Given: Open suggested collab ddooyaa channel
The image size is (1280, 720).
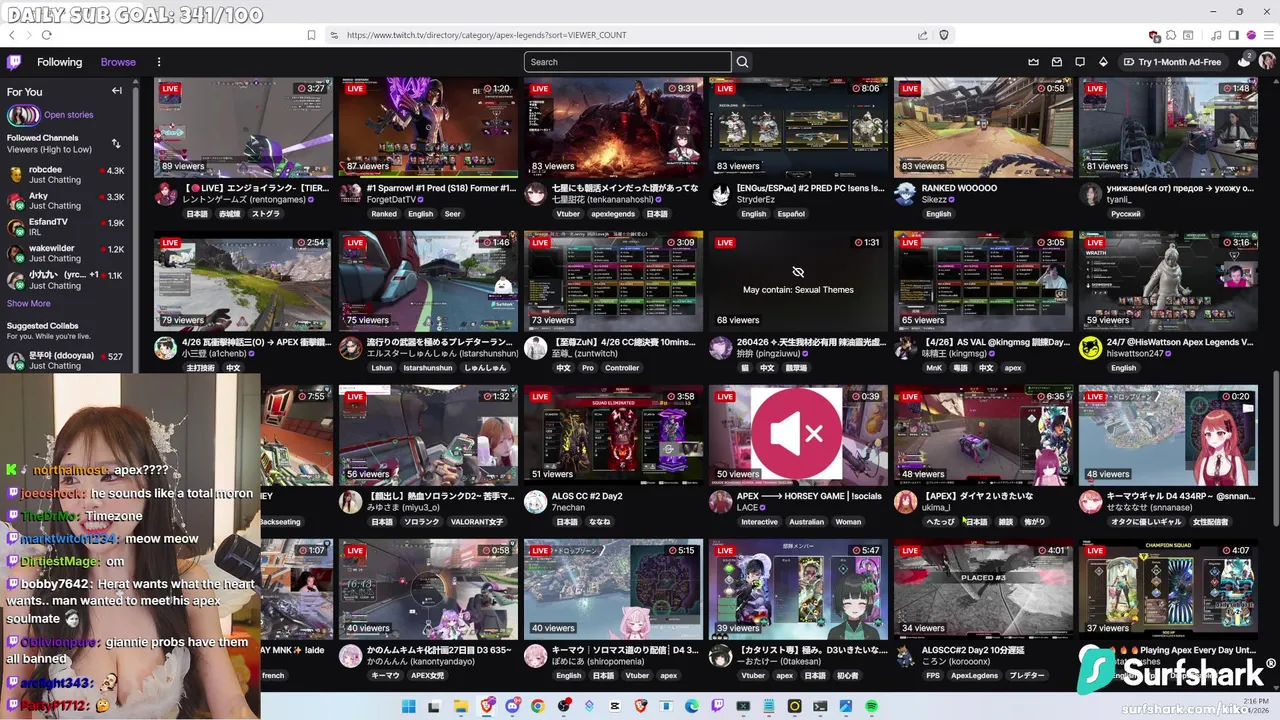Looking at the screenshot, I should pos(65,360).
